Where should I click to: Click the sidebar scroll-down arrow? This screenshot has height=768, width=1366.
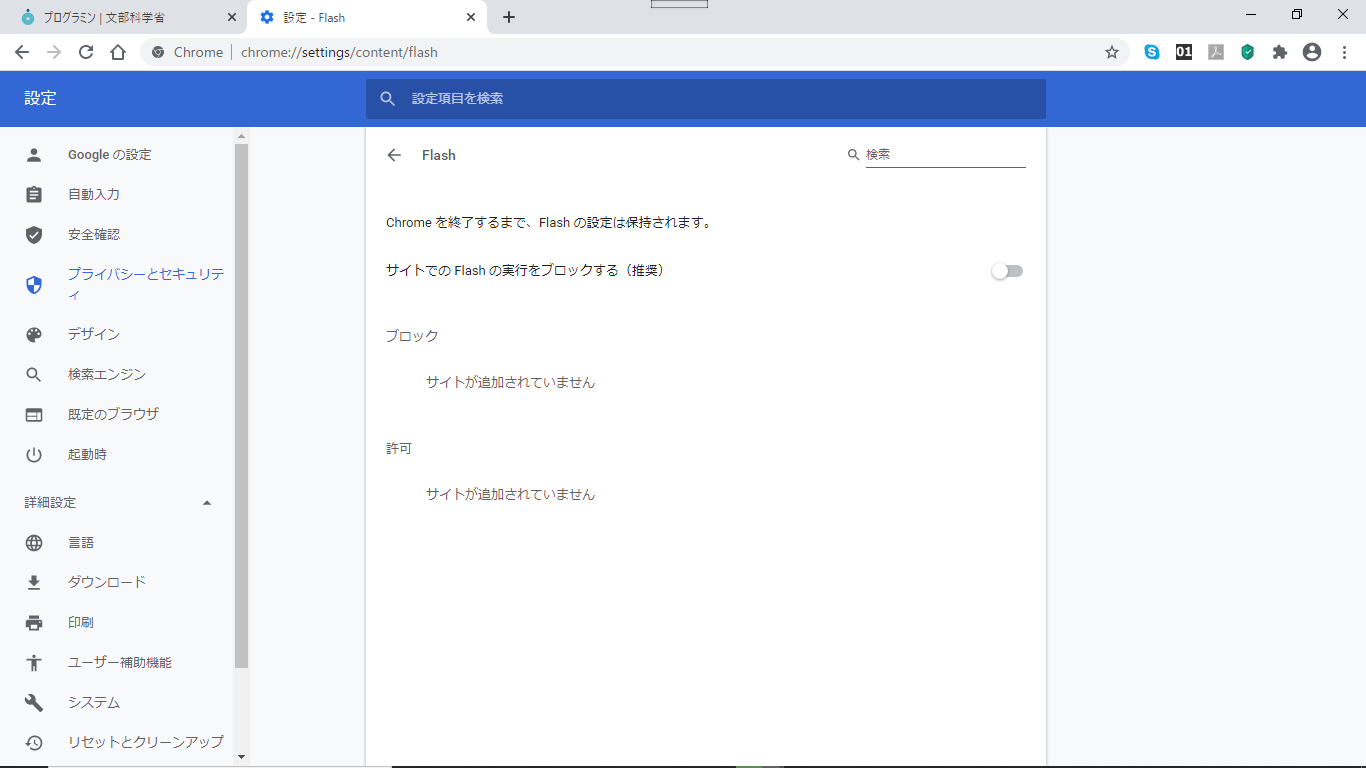241,758
